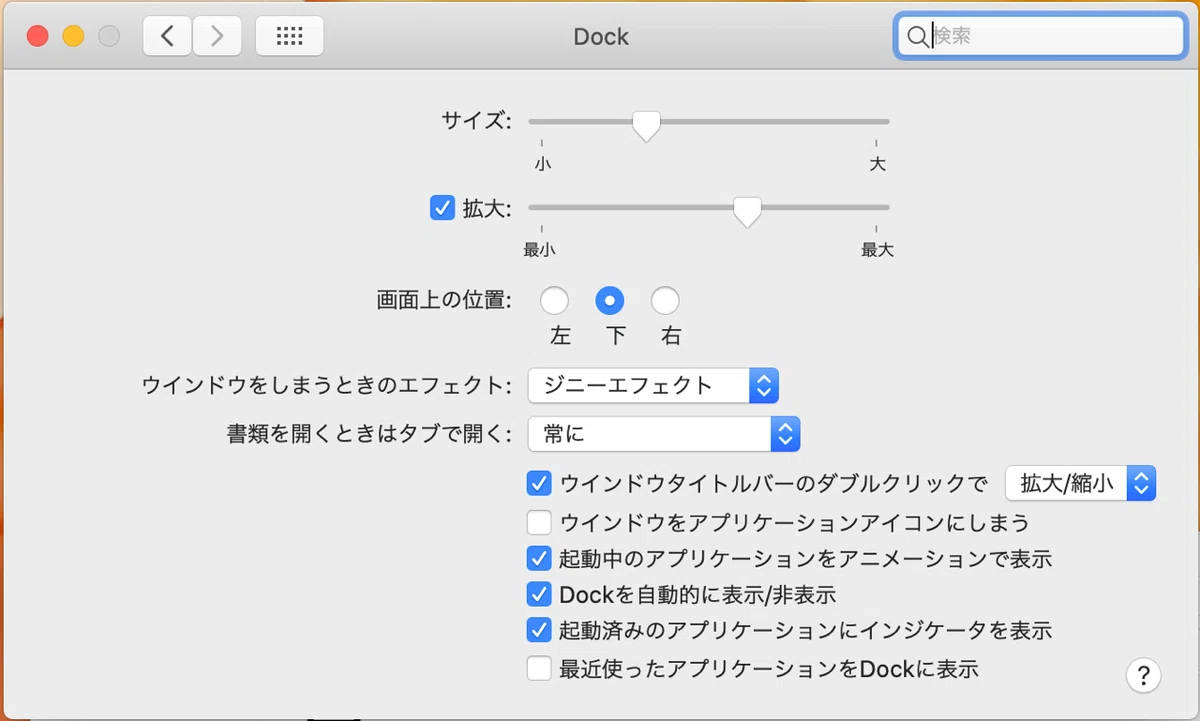Uncheck 起動済みのアプリケーションにインジケータを表示

pyautogui.click(x=539, y=631)
